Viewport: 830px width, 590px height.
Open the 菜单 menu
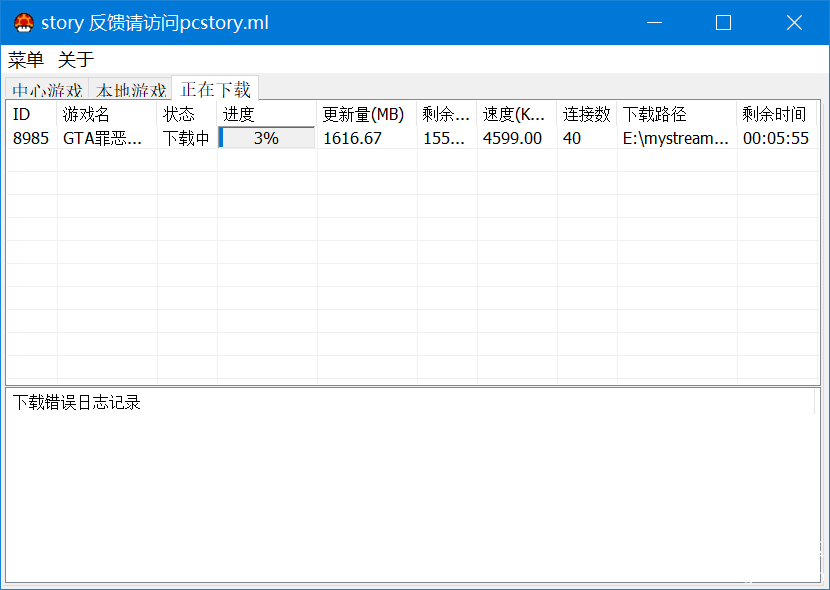[x=25, y=60]
